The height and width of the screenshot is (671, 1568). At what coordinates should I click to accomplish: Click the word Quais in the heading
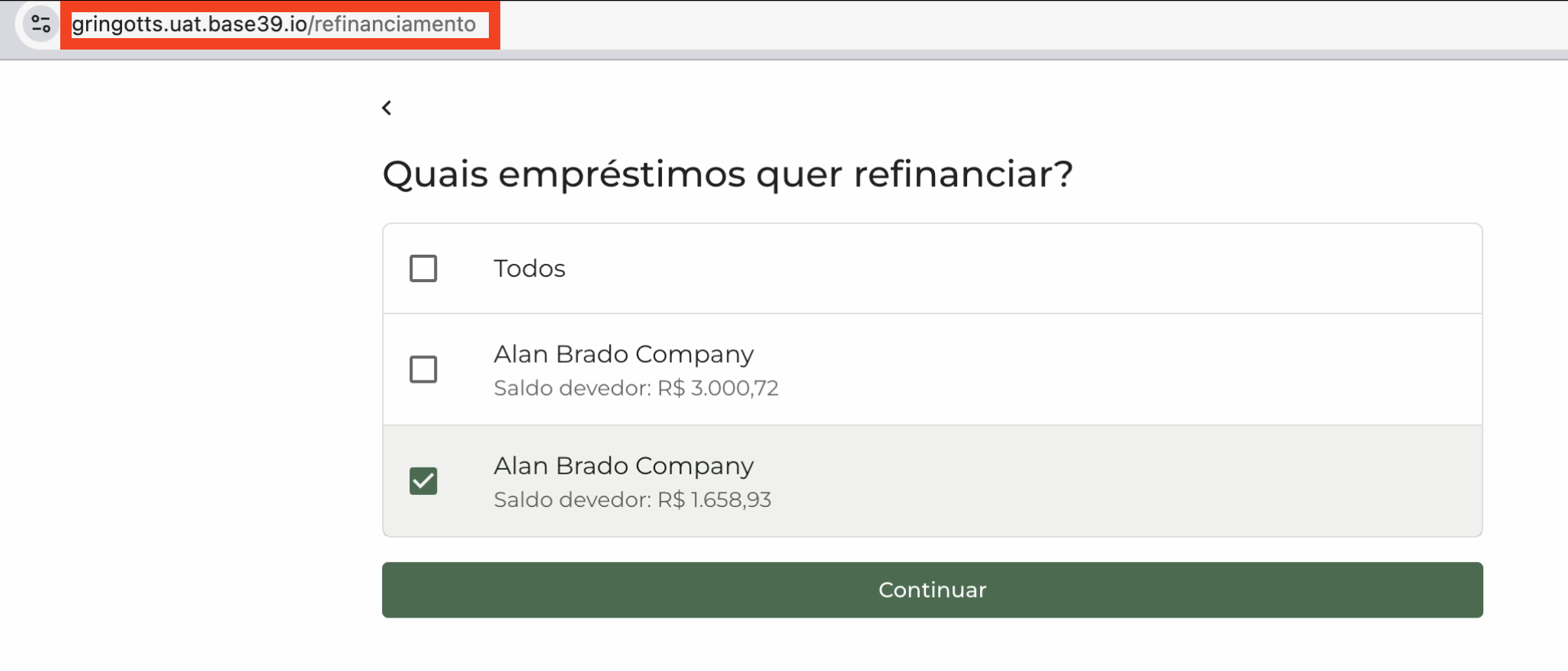point(435,174)
